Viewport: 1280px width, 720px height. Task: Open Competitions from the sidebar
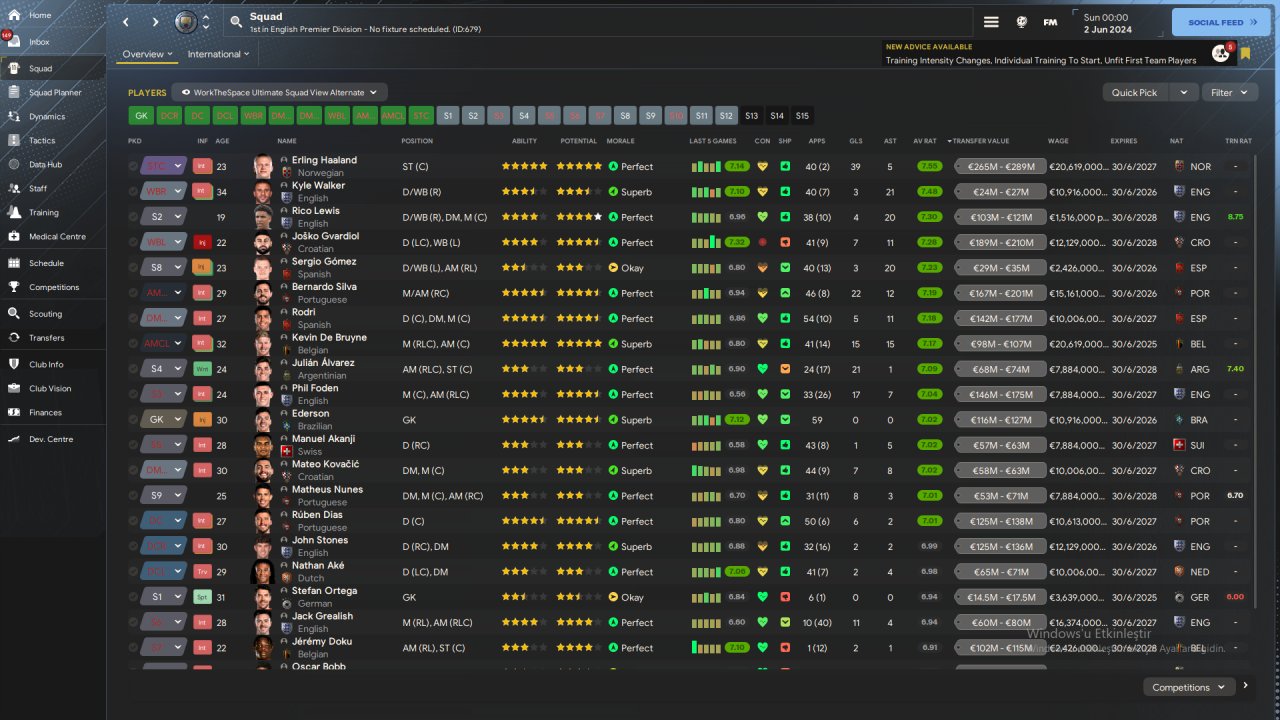[53, 287]
